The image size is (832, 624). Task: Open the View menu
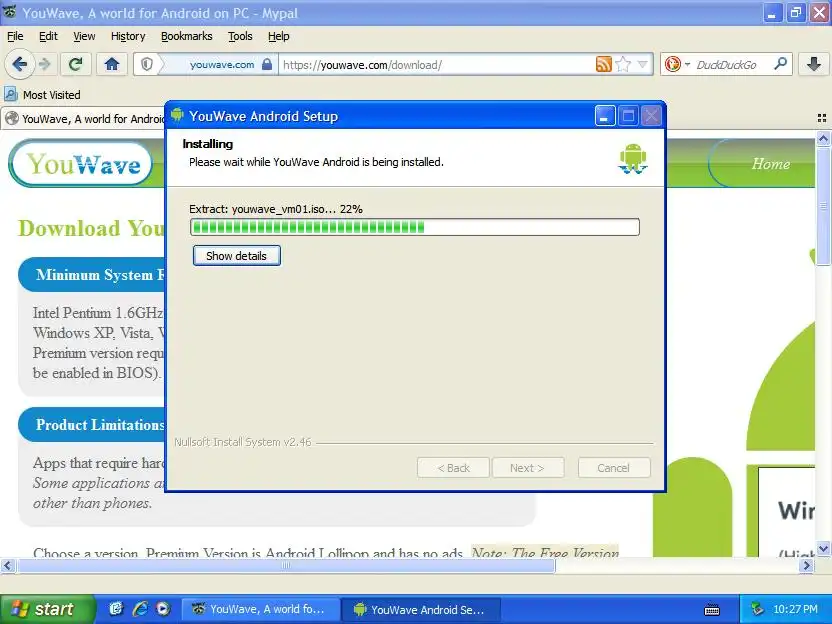coord(84,36)
